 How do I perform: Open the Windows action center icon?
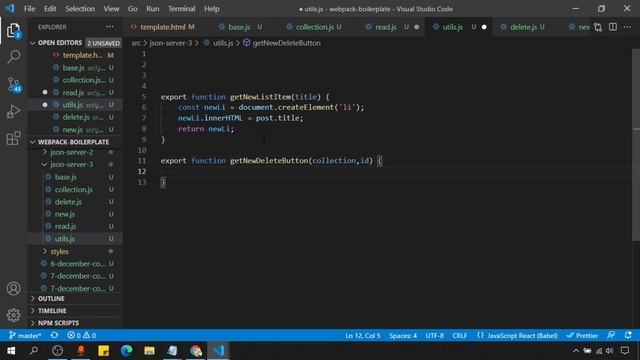[x=625, y=351]
